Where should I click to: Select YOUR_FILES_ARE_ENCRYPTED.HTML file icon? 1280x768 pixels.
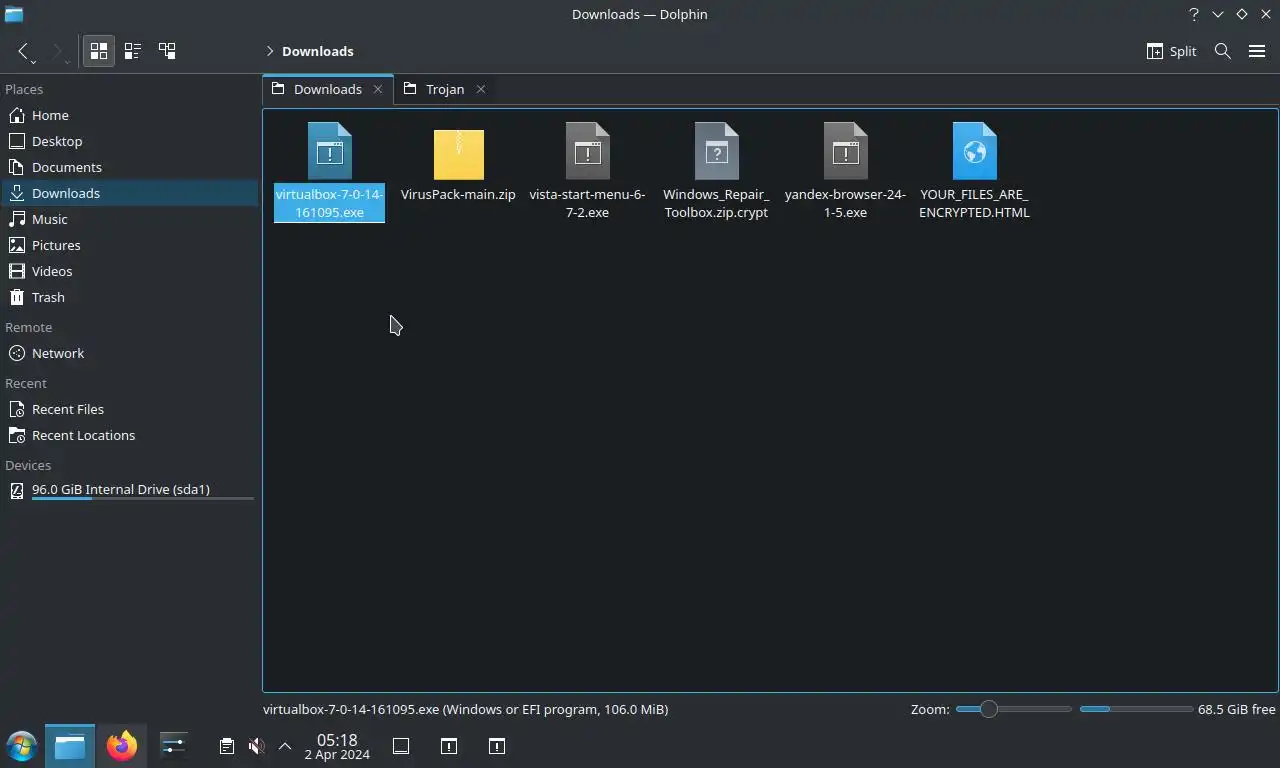click(x=975, y=151)
